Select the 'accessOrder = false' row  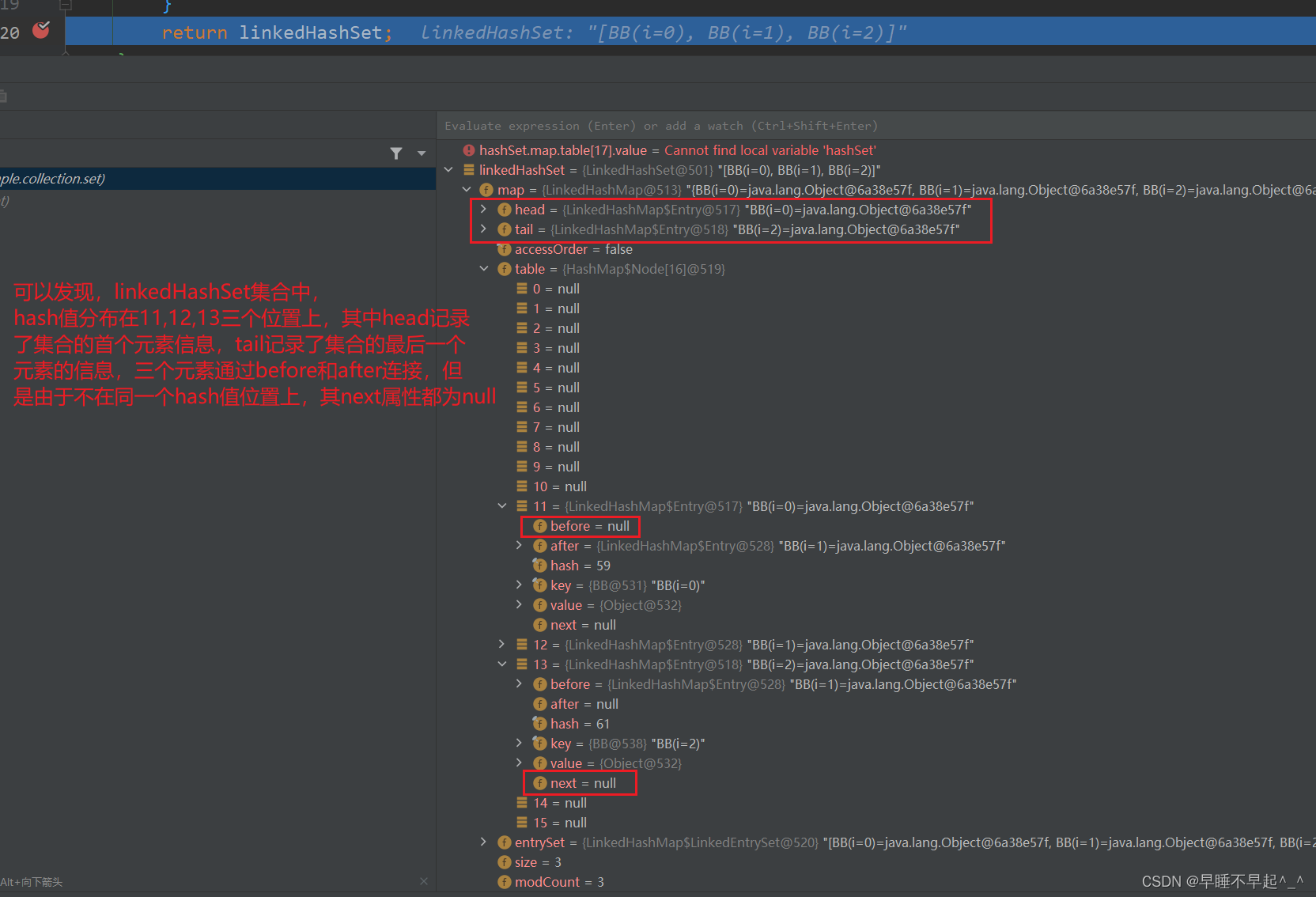(876, 249)
